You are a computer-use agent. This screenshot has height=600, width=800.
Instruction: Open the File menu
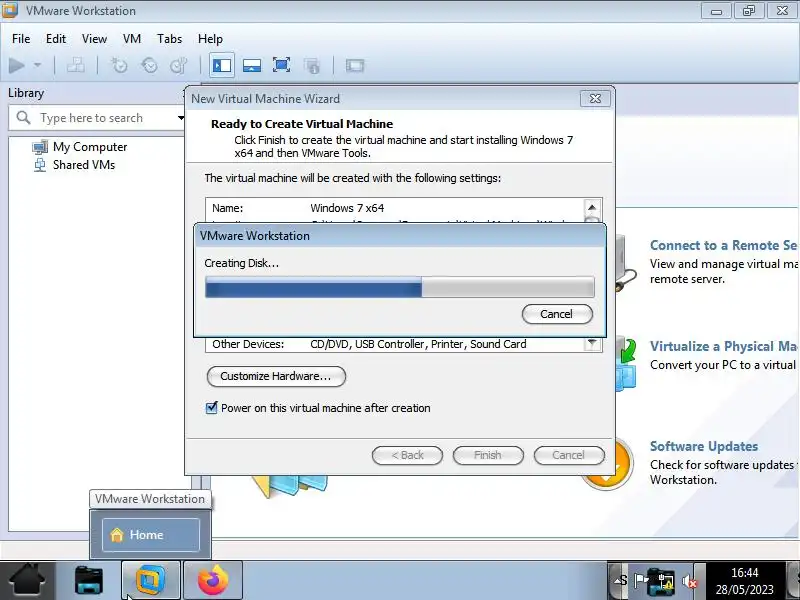click(x=21, y=39)
